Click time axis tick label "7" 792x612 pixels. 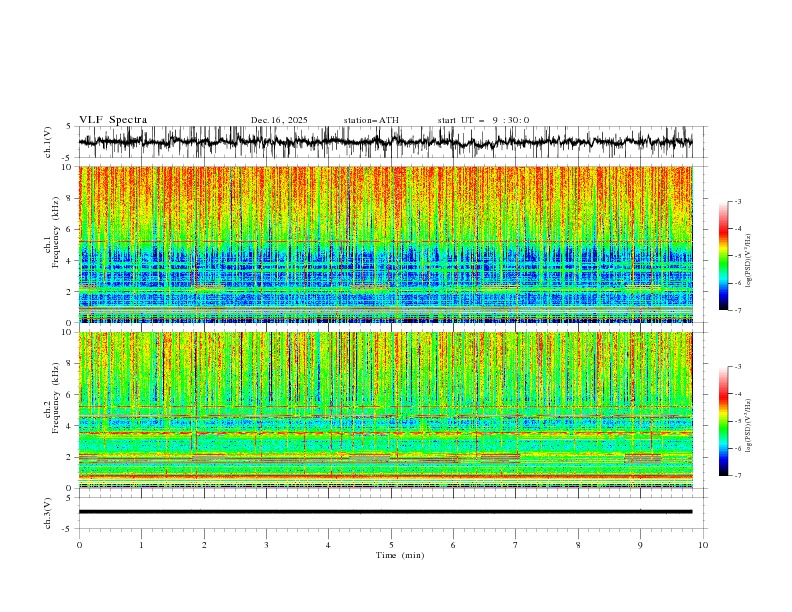click(516, 545)
